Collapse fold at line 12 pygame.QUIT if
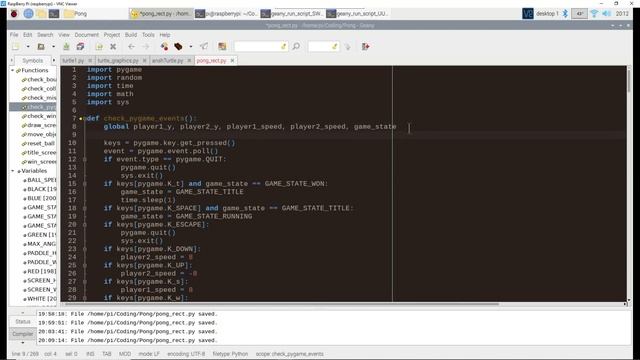The image size is (640, 360). point(84,159)
